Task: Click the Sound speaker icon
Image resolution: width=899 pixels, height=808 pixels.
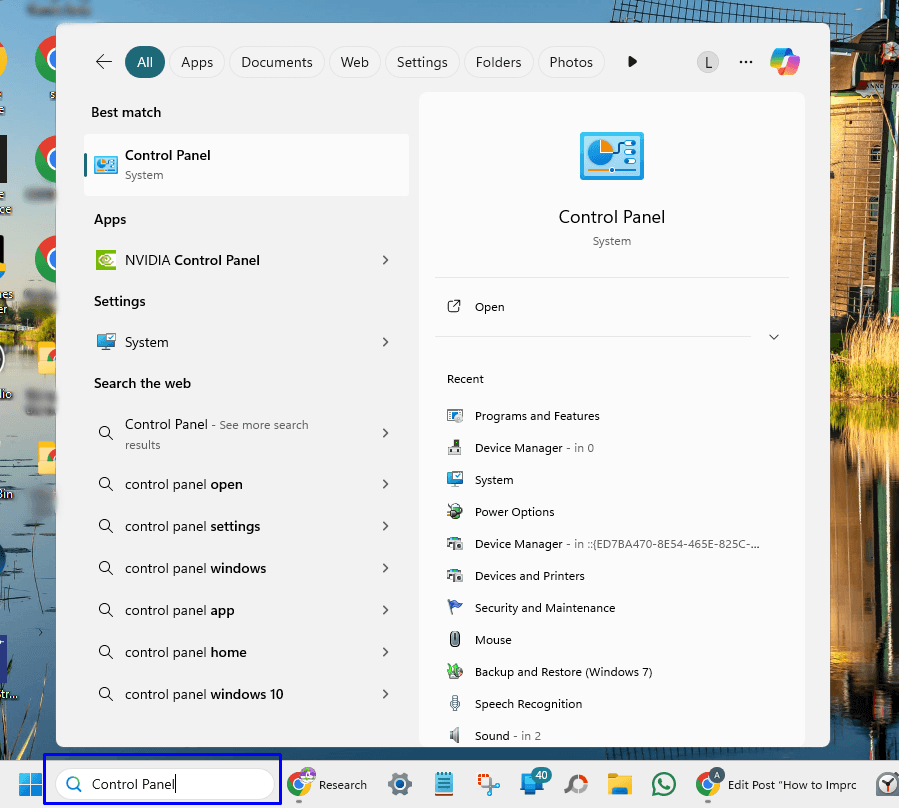Action: point(455,735)
